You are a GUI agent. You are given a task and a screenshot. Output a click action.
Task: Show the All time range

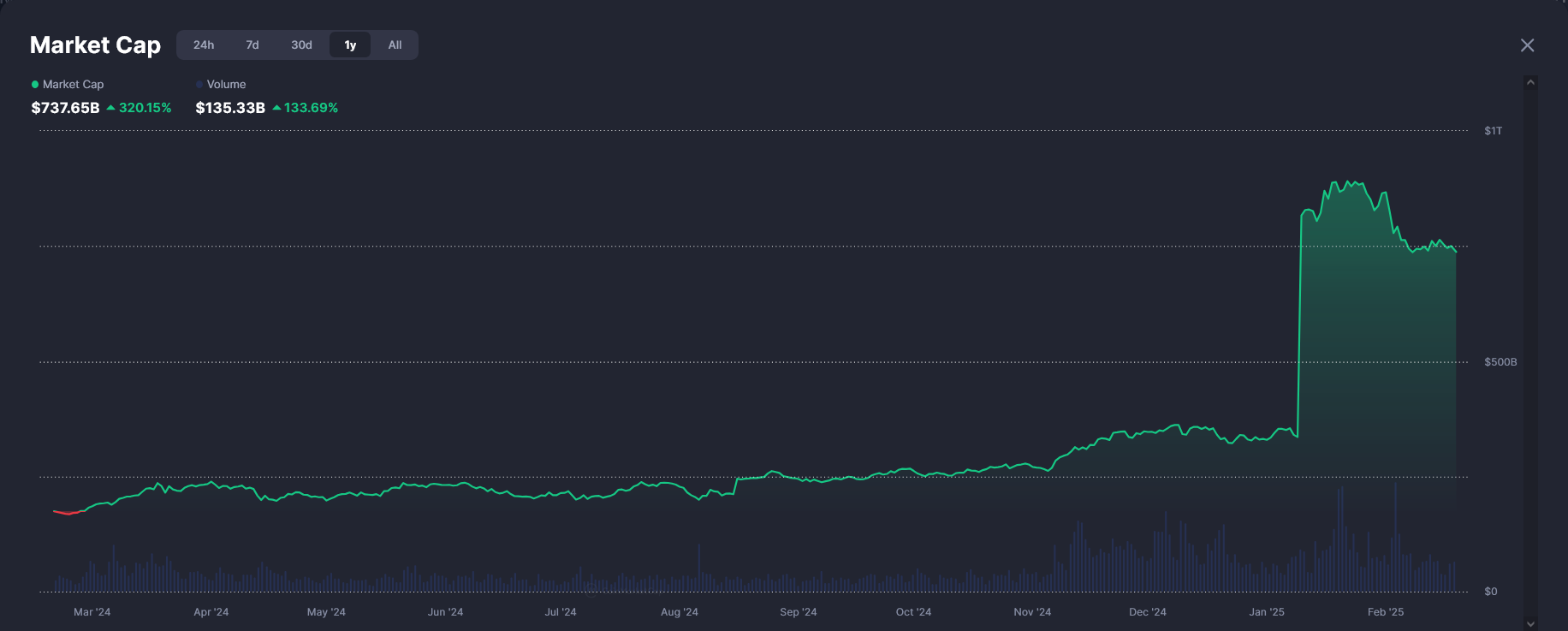(x=395, y=45)
